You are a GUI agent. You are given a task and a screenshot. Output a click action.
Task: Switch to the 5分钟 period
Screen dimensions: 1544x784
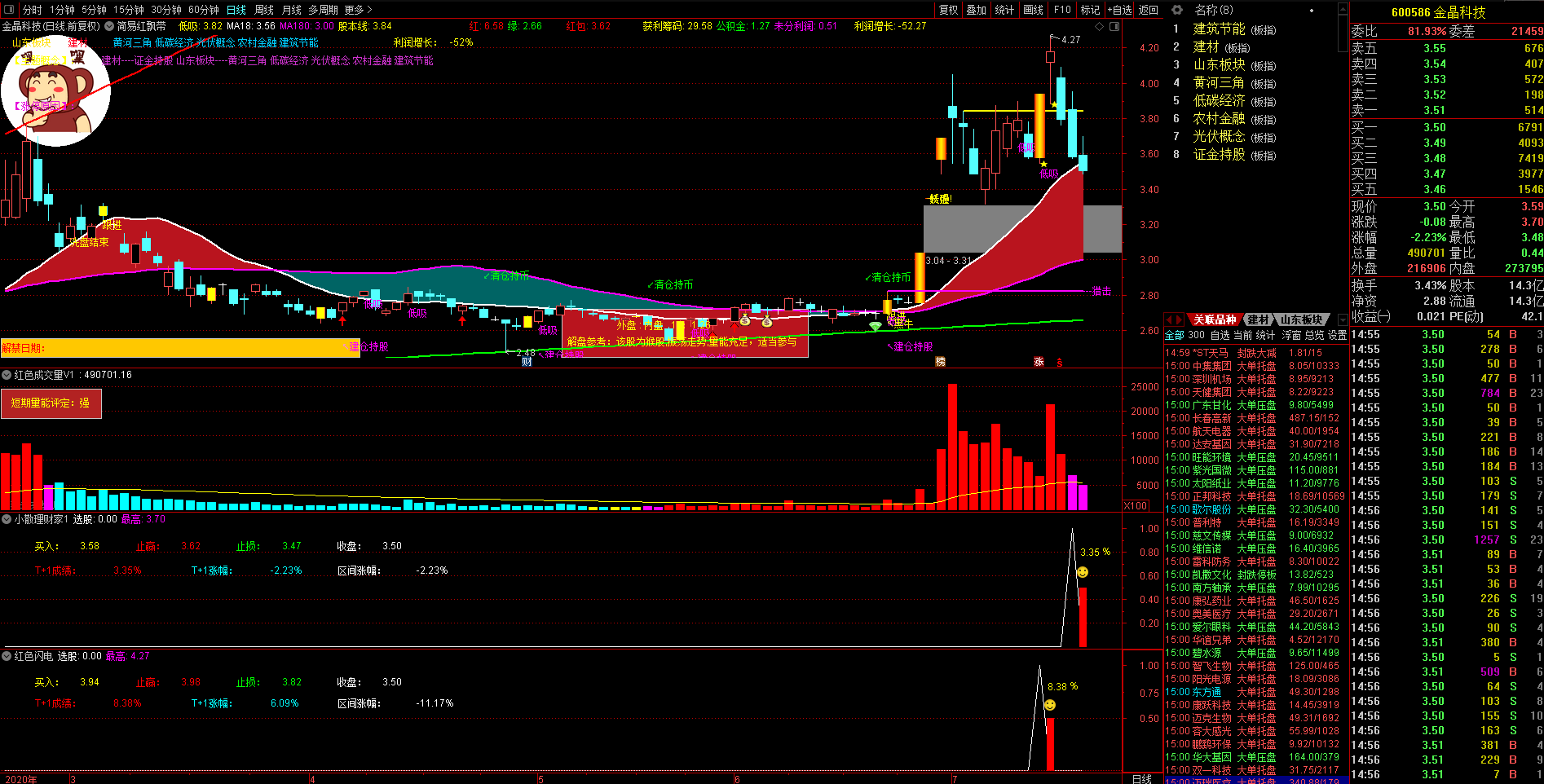pyautogui.click(x=94, y=10)
